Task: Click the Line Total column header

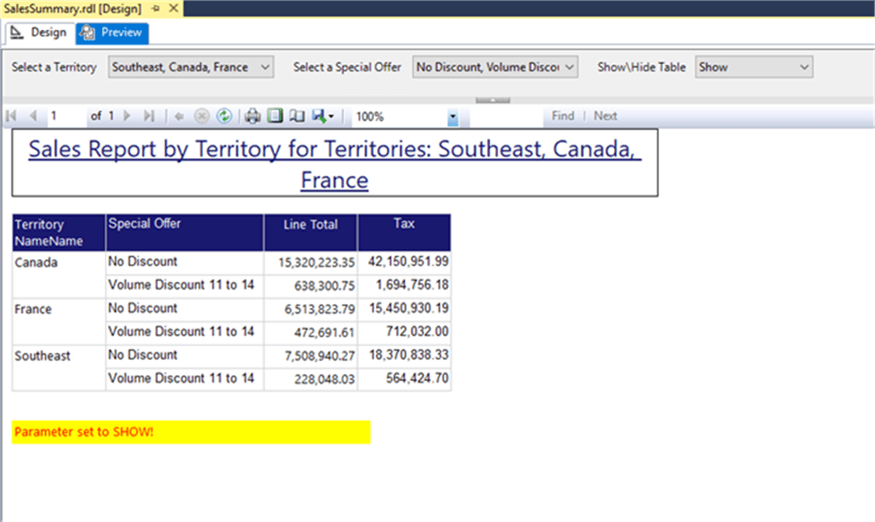Action: (310, 232)
